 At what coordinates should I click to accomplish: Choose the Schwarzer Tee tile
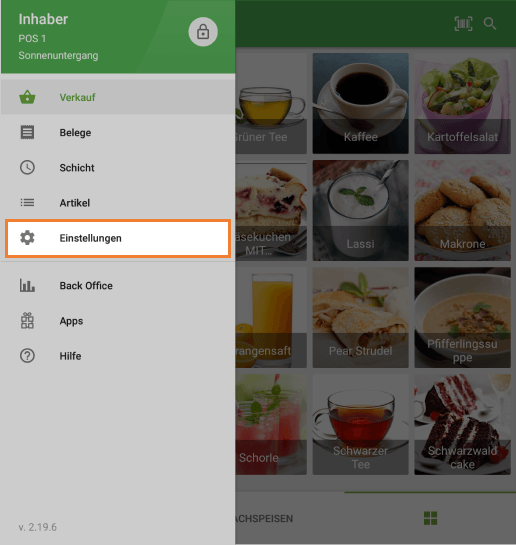point(360,424)
